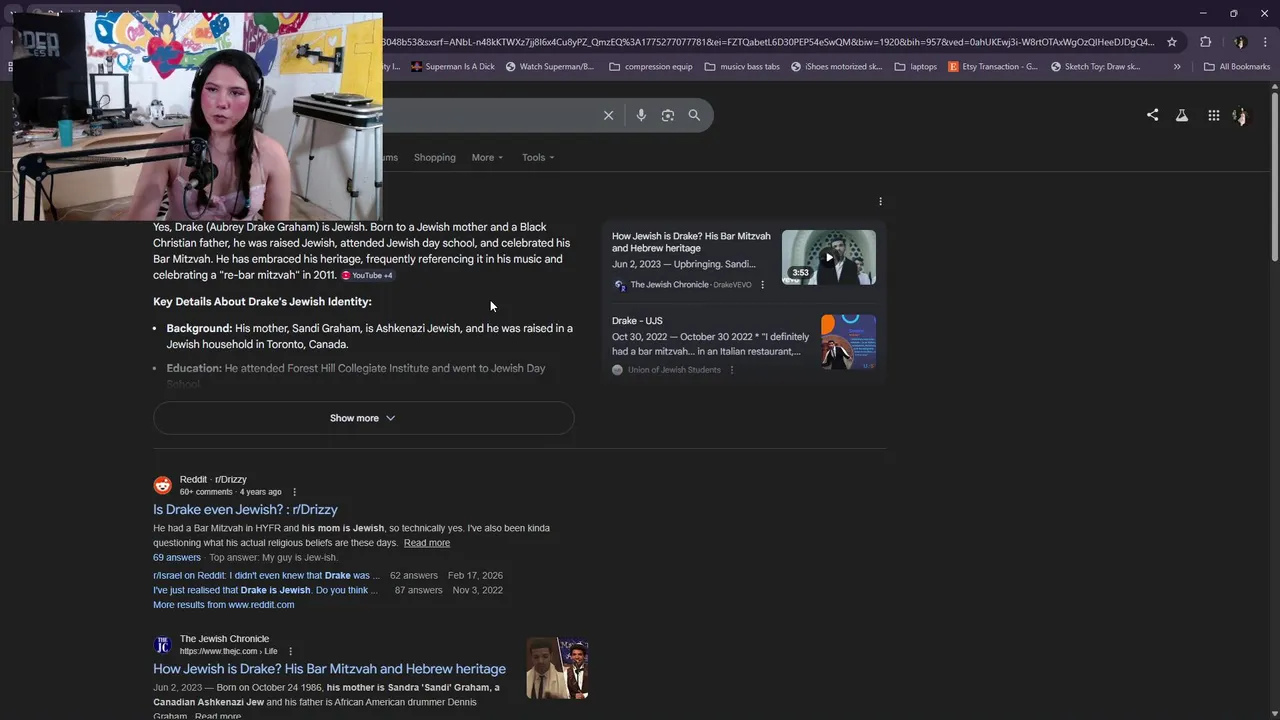Open More results from www.reddit.com

(223, 605)
